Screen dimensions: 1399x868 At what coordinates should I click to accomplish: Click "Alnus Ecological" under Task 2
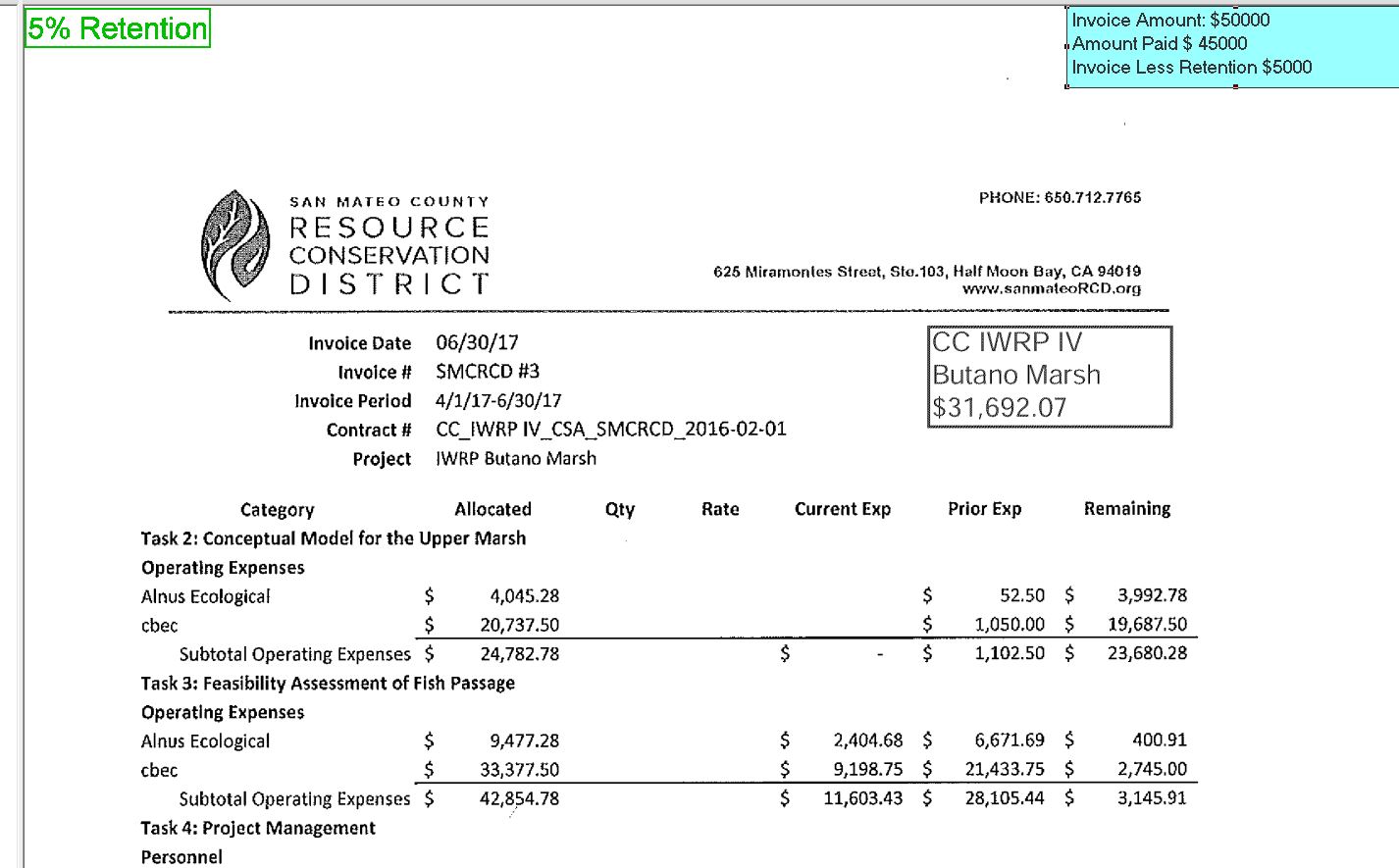point(205,597)
